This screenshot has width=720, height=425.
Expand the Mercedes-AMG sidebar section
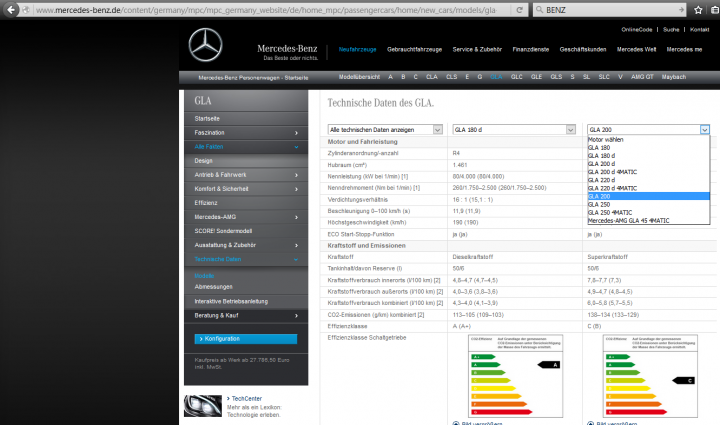(246, 217)
